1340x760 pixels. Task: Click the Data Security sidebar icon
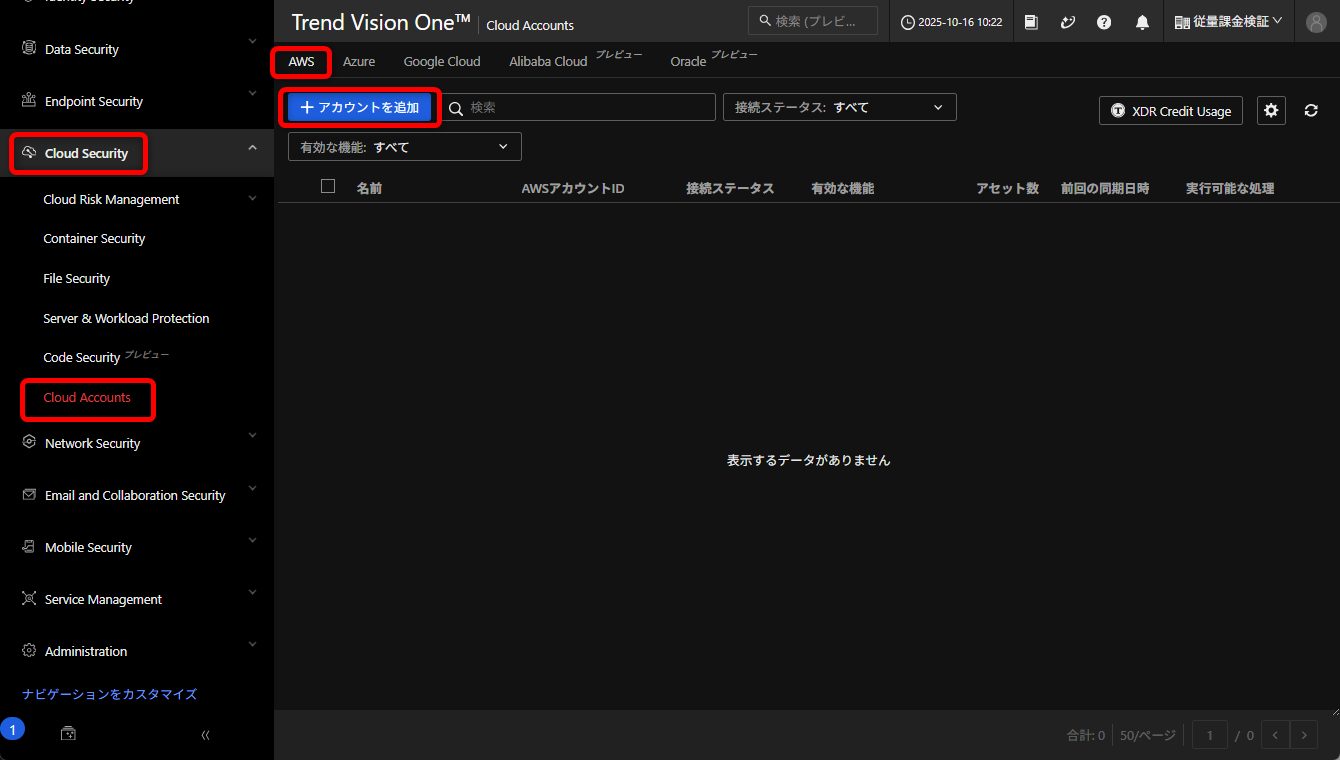pyautogui.click(x=28, y=48)
